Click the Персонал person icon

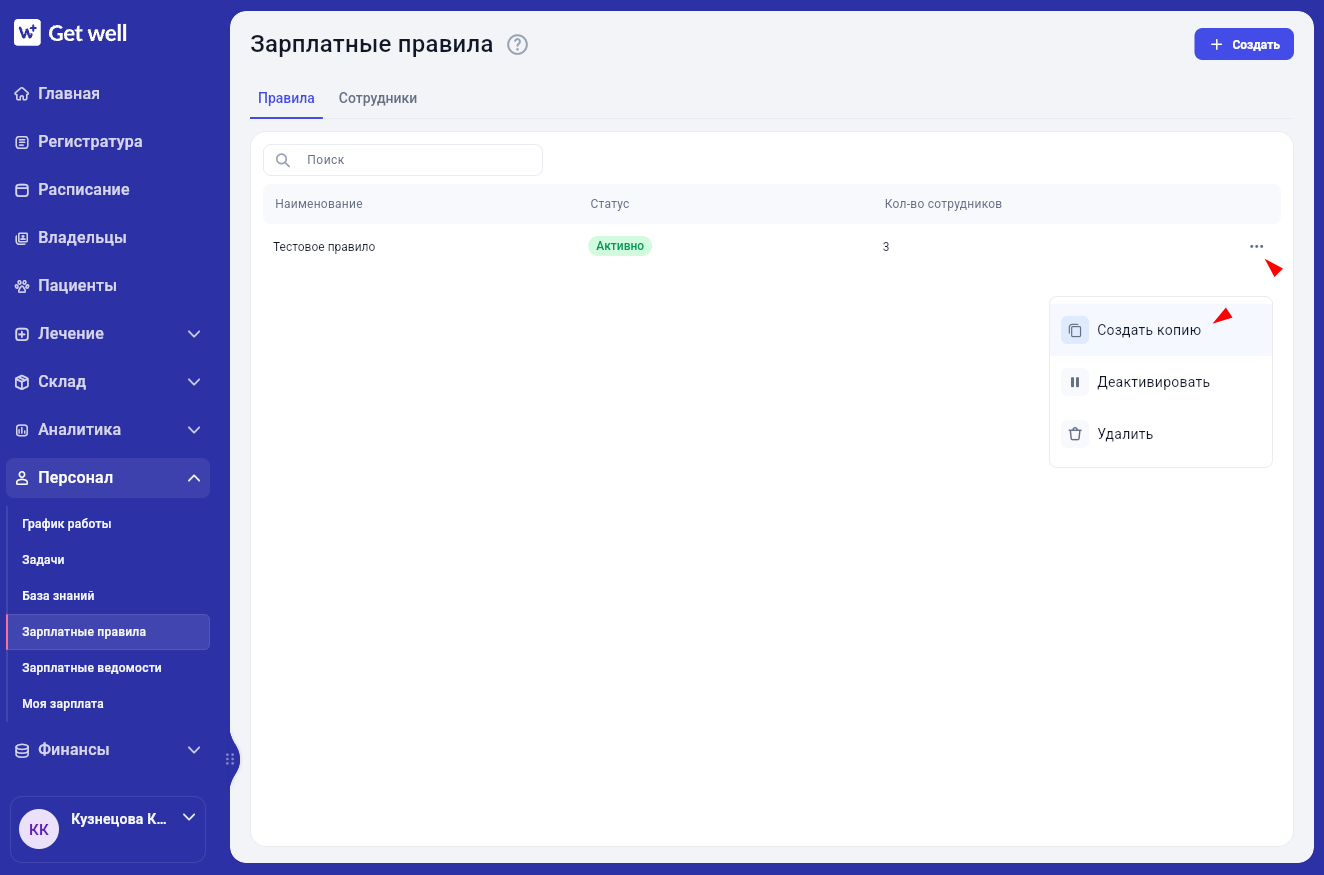click(22, 478)
